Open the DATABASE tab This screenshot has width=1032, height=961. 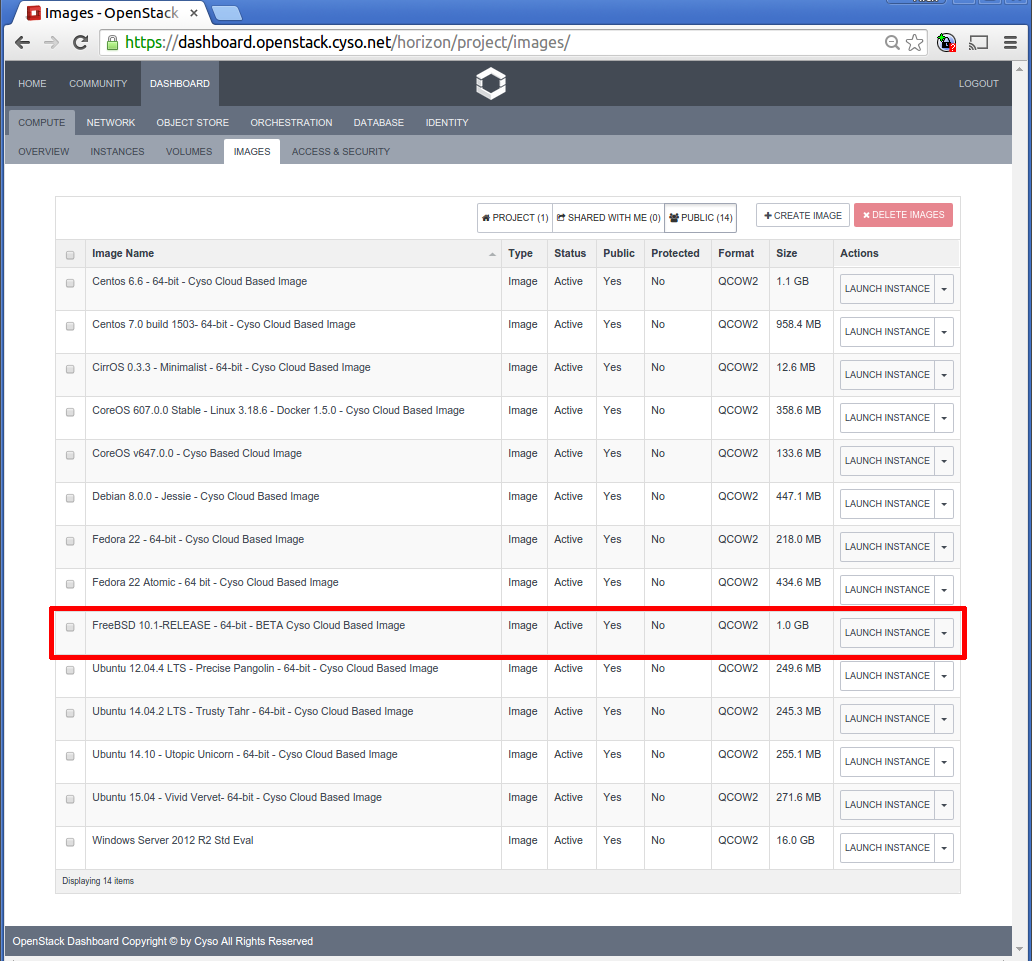click(378, 122)
